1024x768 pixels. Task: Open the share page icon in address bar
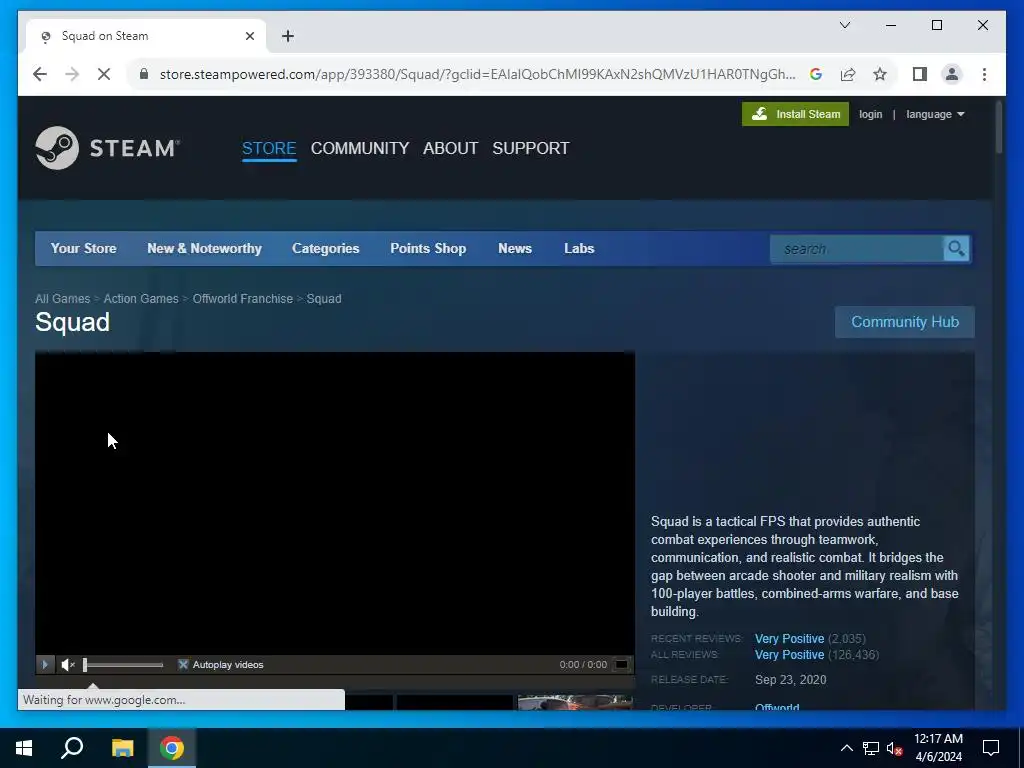coord(848,74)
